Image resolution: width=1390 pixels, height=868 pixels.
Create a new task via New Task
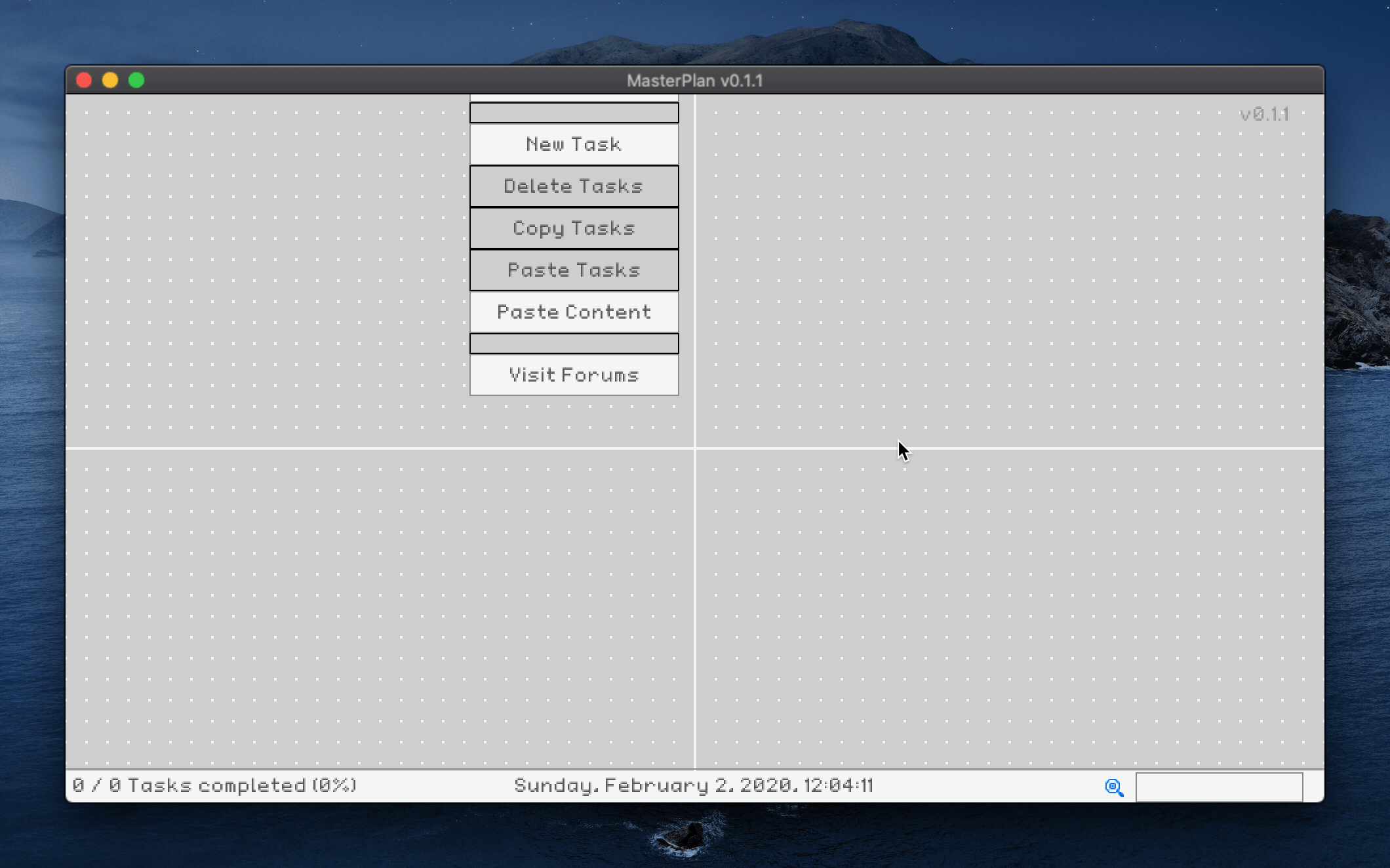574,144
